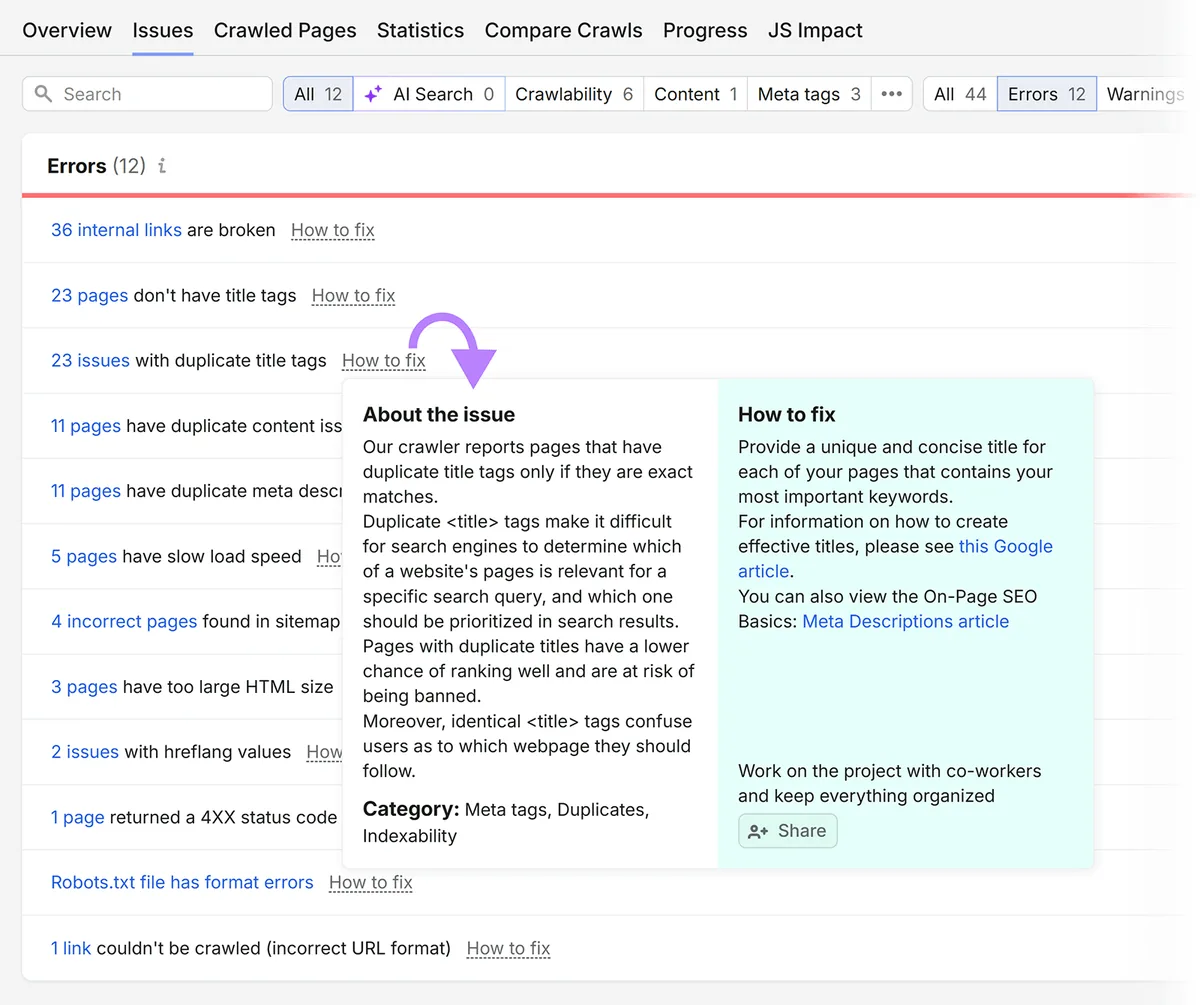Open 11 pages with duplicate content issues
The height and width of the screenshot is (1005, 1200).
click(x=86, y=426)
